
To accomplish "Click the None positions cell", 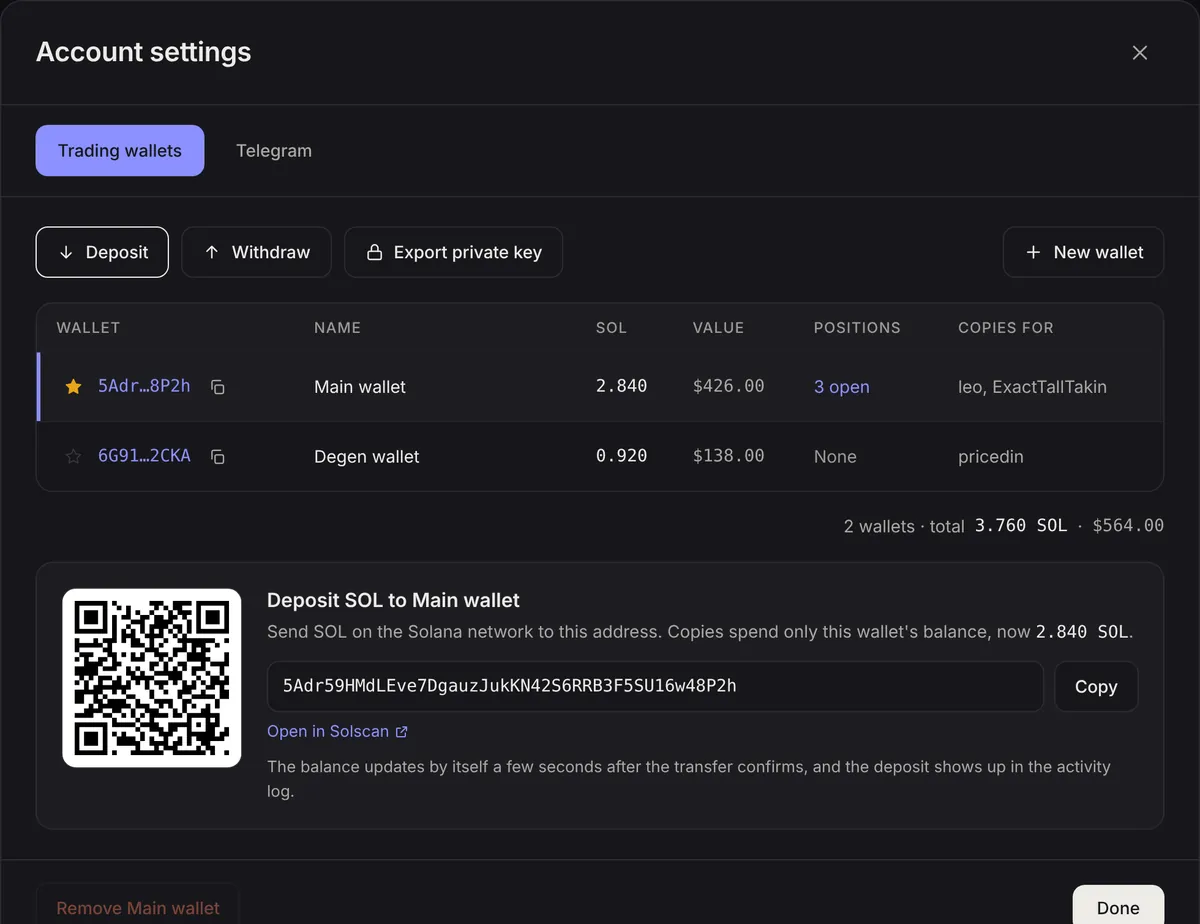I will point(835,456).
